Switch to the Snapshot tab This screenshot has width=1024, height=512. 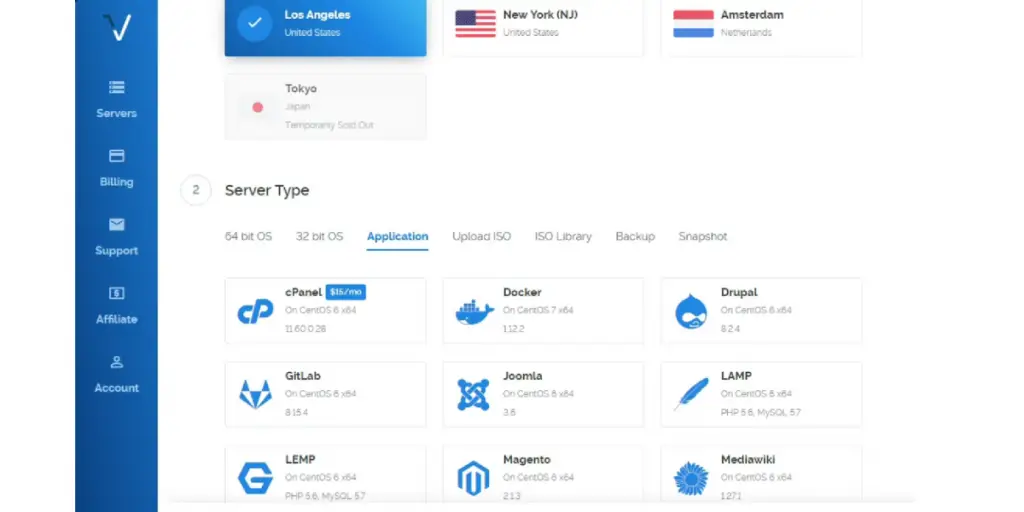click(703, 236)
